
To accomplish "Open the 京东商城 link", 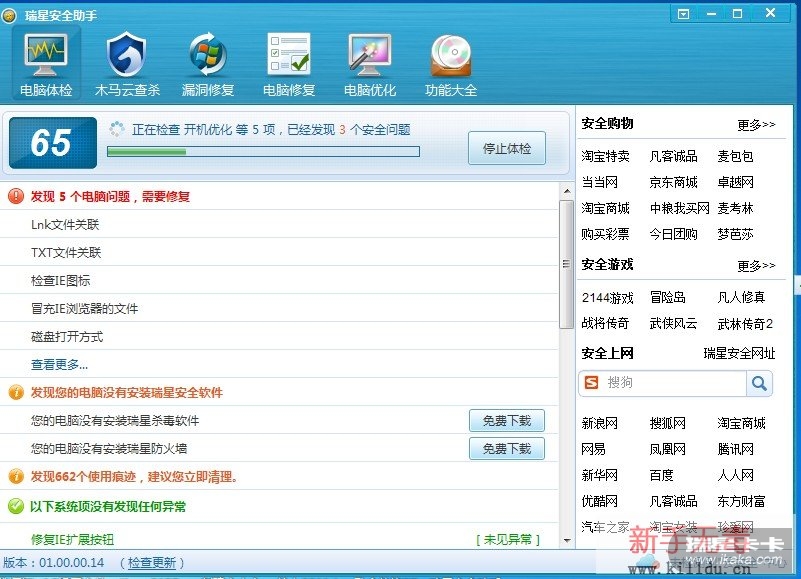I will point(673,182).
